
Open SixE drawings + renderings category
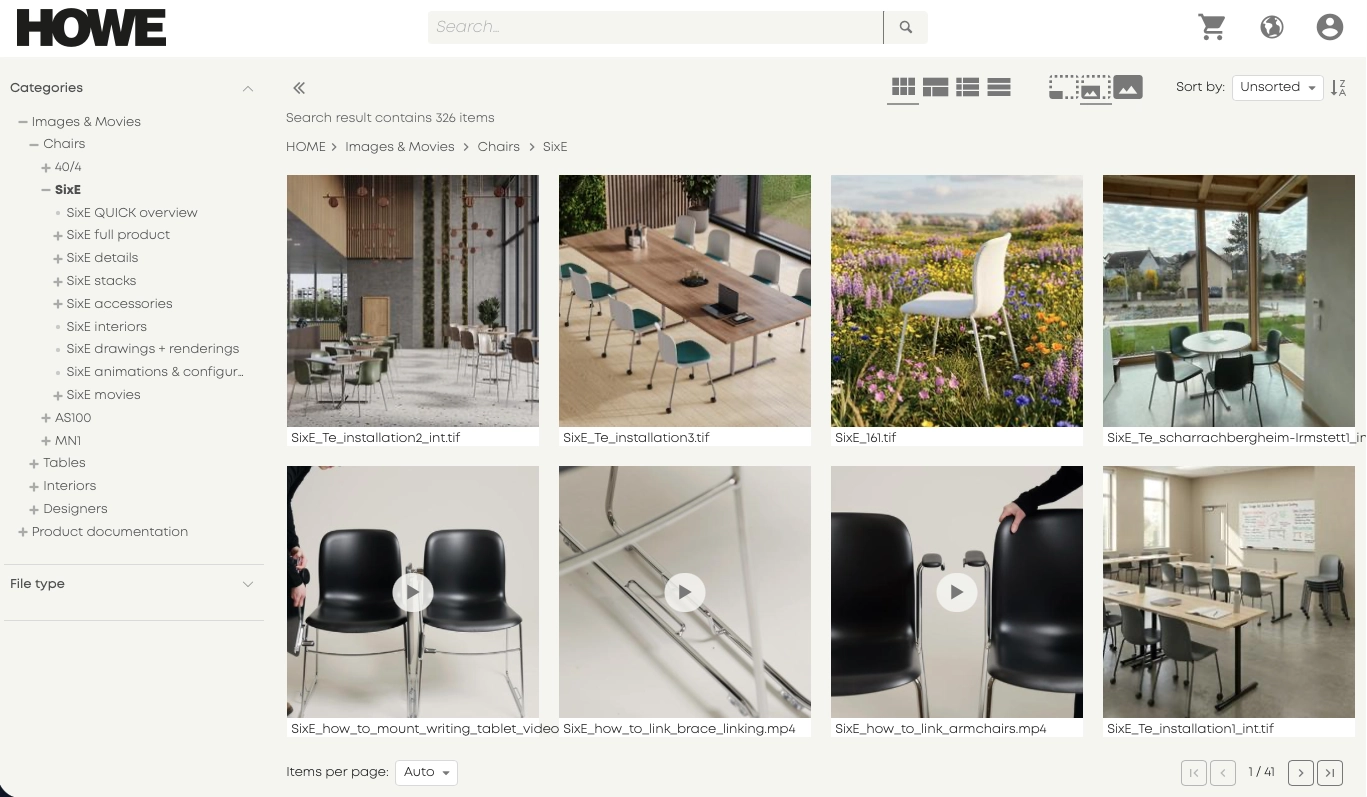click(153, 349)
